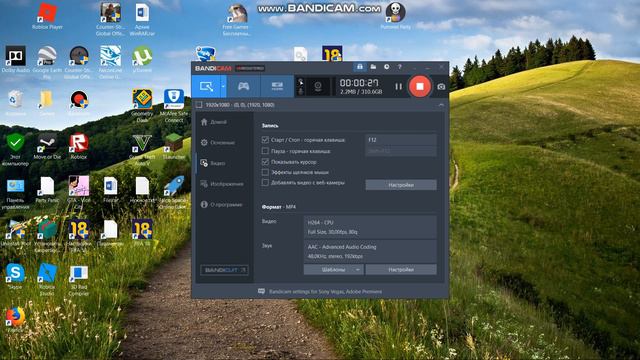
Task: Open format Settings button beside Templates
Action: coord(401,269)
